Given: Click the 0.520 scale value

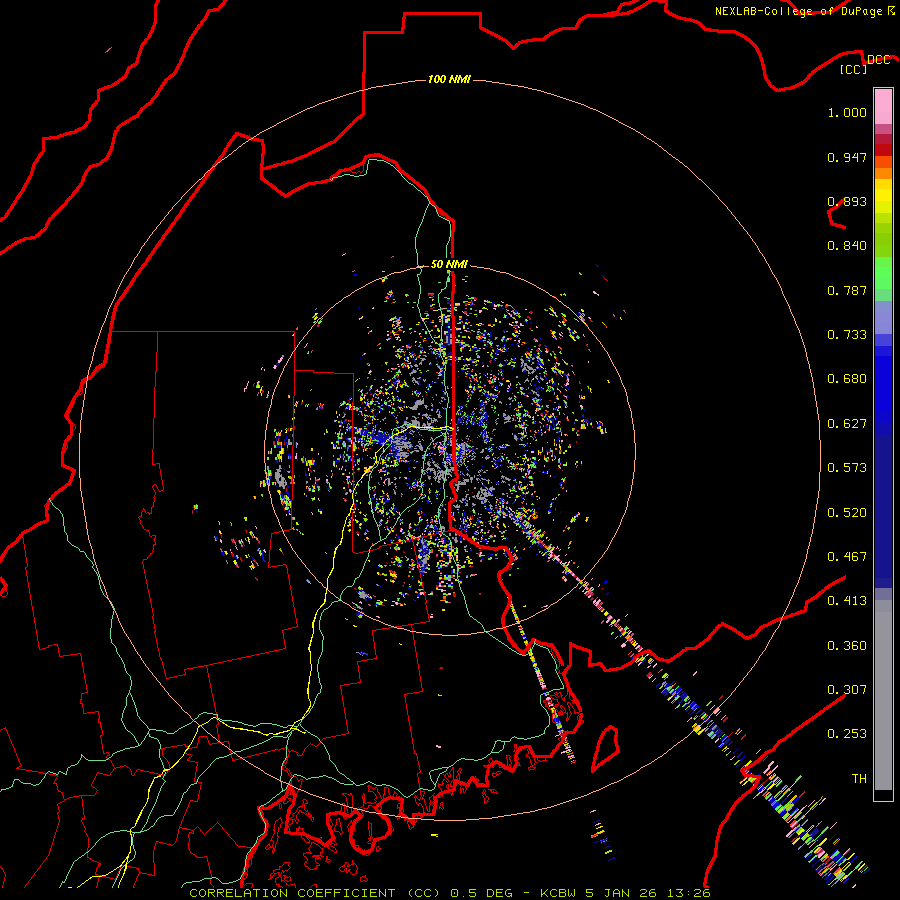Looking at the screenshot, I should coord(847,513).
